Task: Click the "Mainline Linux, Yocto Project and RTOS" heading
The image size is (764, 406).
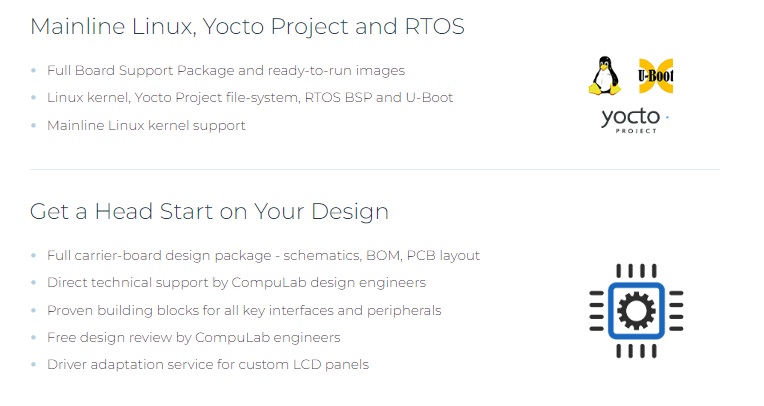Action: point(247,27)
